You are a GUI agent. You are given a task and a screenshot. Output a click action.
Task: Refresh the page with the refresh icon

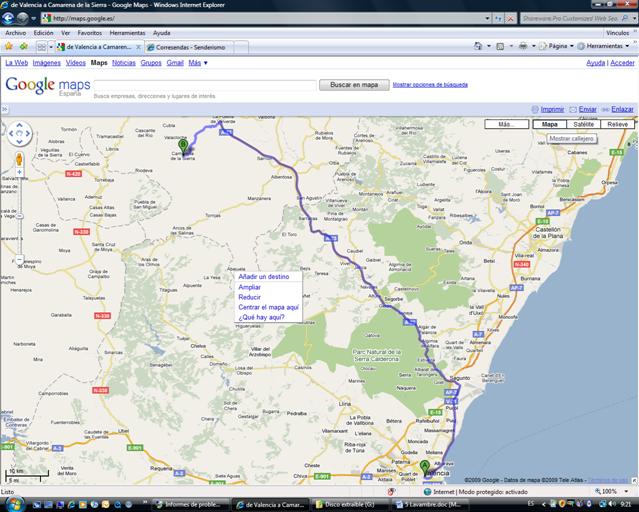498,18
